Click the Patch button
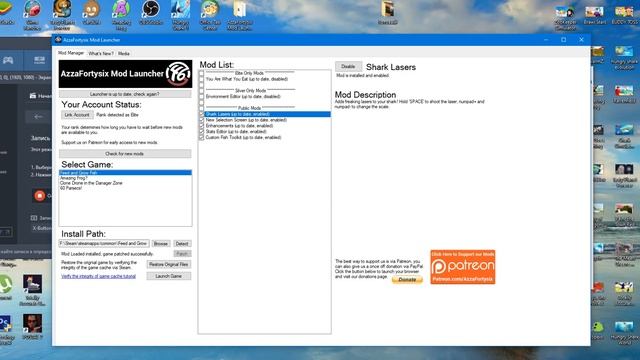Screen dimensions: 640x360 (182, 254)
